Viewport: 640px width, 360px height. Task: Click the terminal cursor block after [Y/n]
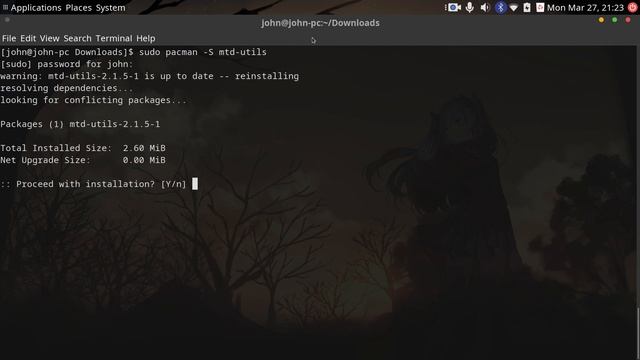[x=195, y=184]
